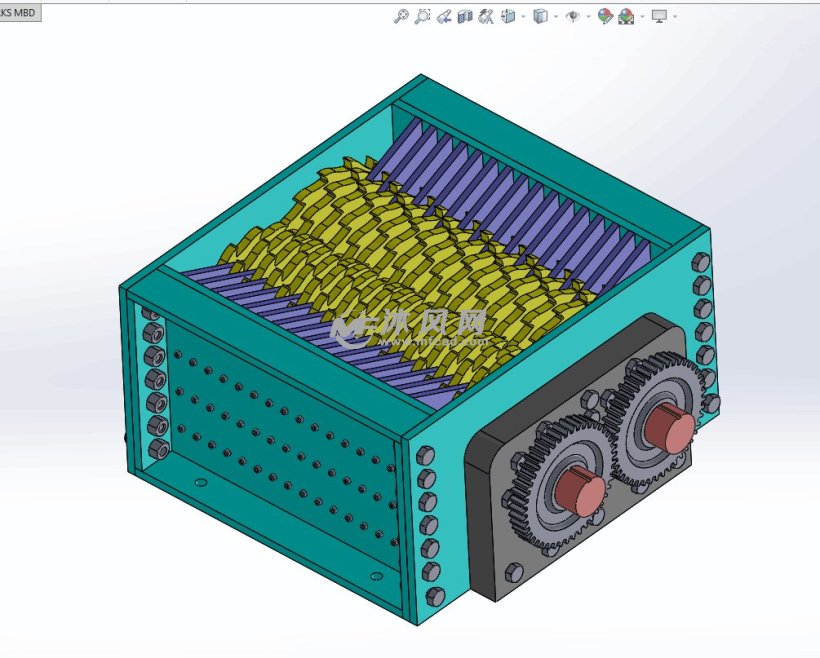
Task: Expand the View Orientation dropdown arrow
Action: [x=522, y=15]
